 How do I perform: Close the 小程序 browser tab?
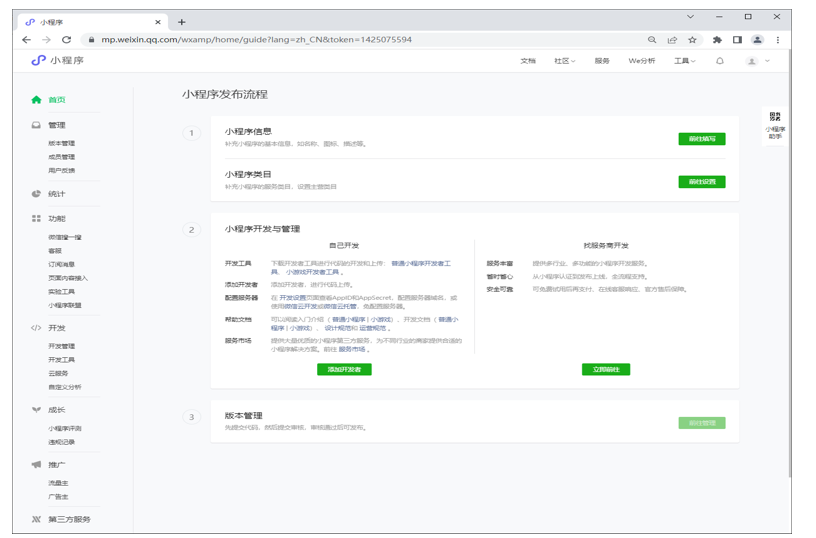158,22
